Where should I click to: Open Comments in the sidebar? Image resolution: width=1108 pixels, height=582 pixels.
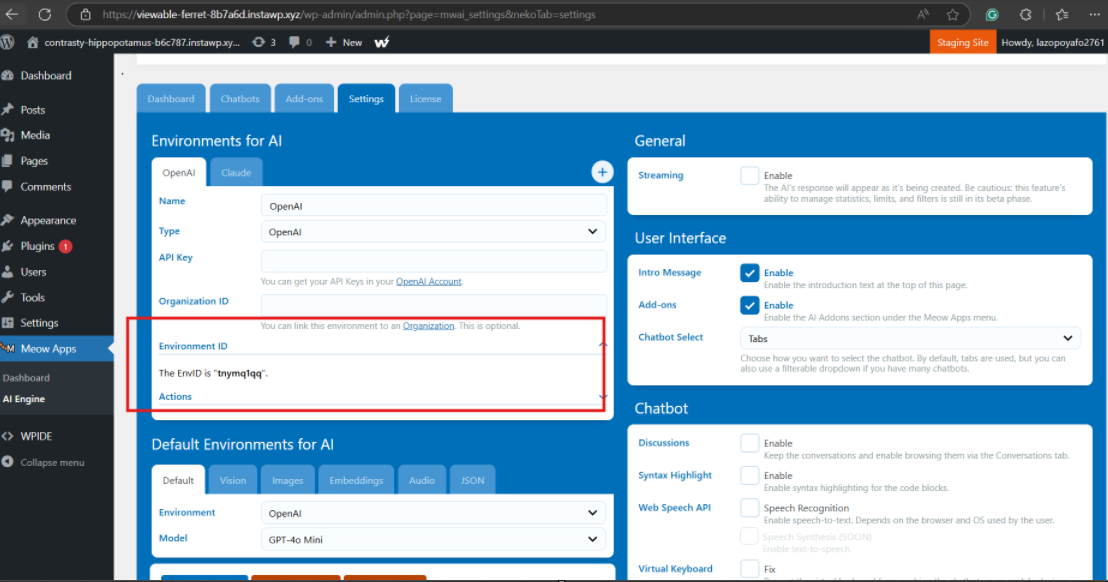pos(45,186)
